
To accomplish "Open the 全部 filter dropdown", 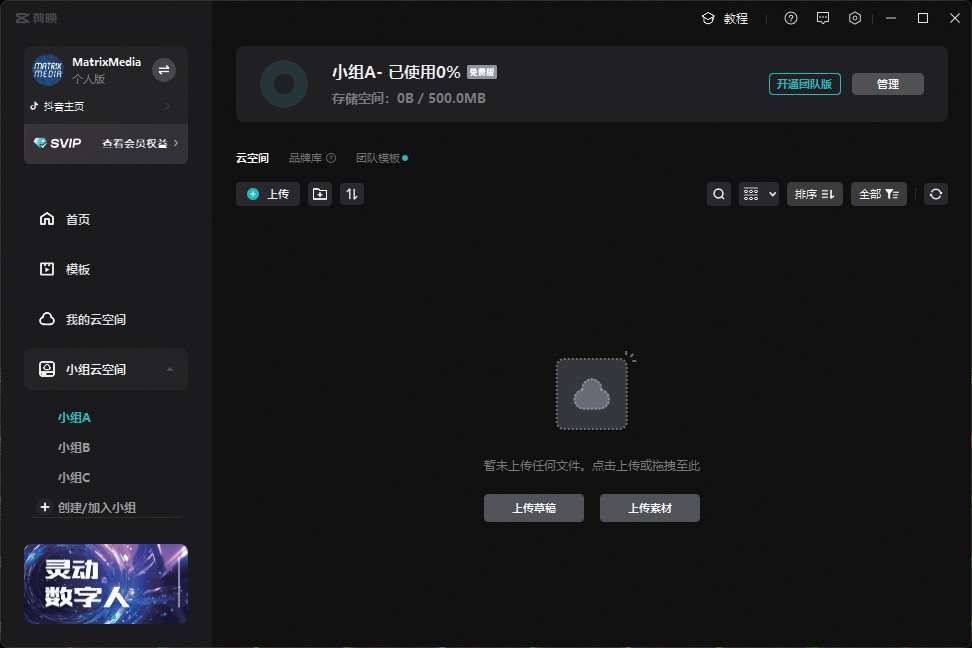I will (879, 194).
